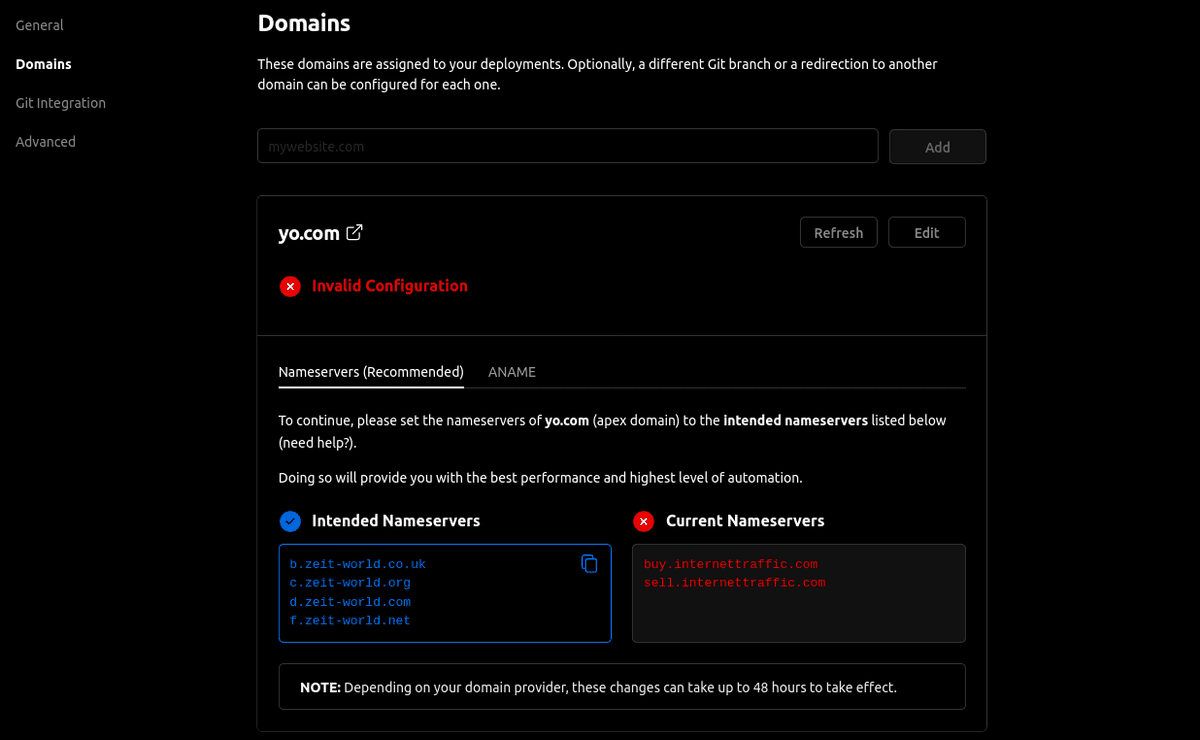Click the red X beside Current Nameservers
The width and height of the screenshot is (1200, 740).
point(642,520)
